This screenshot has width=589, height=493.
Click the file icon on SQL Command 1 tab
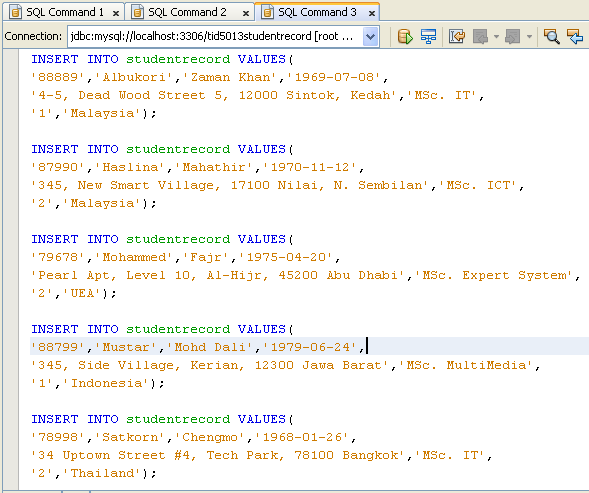coord(15,12)
